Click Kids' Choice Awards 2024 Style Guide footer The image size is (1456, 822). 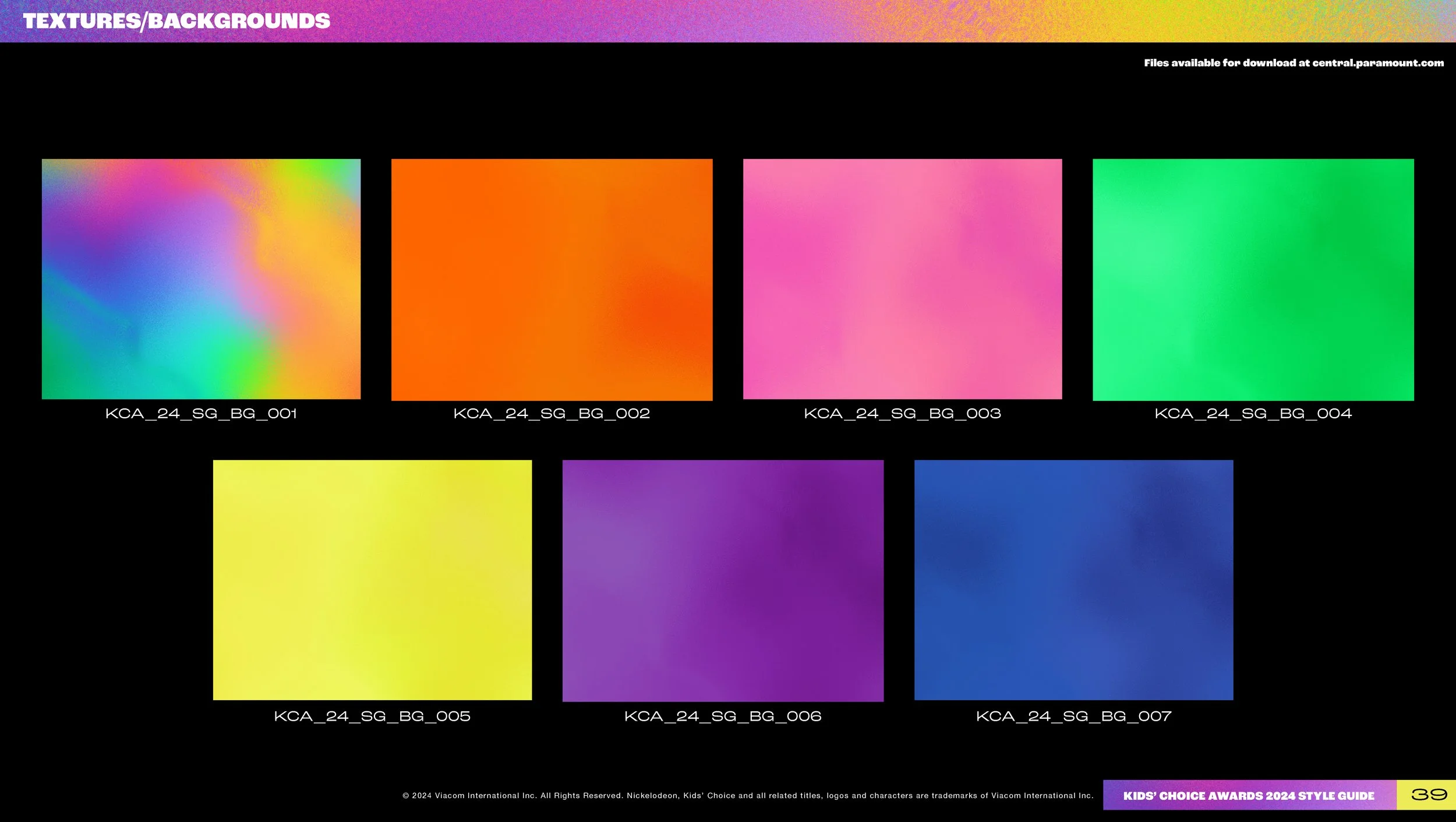(x=1249, y=796)
